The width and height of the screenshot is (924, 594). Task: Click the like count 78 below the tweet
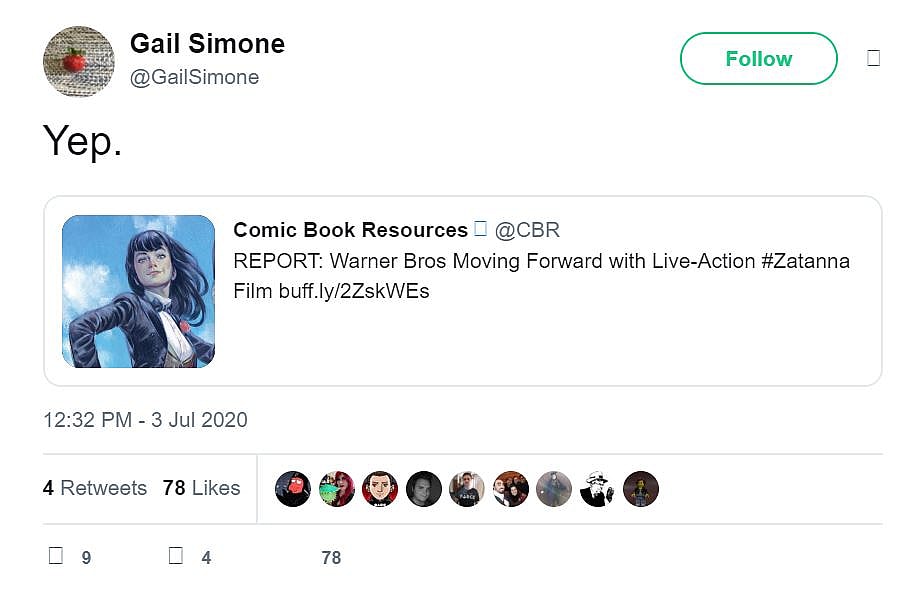coord(331,558)
